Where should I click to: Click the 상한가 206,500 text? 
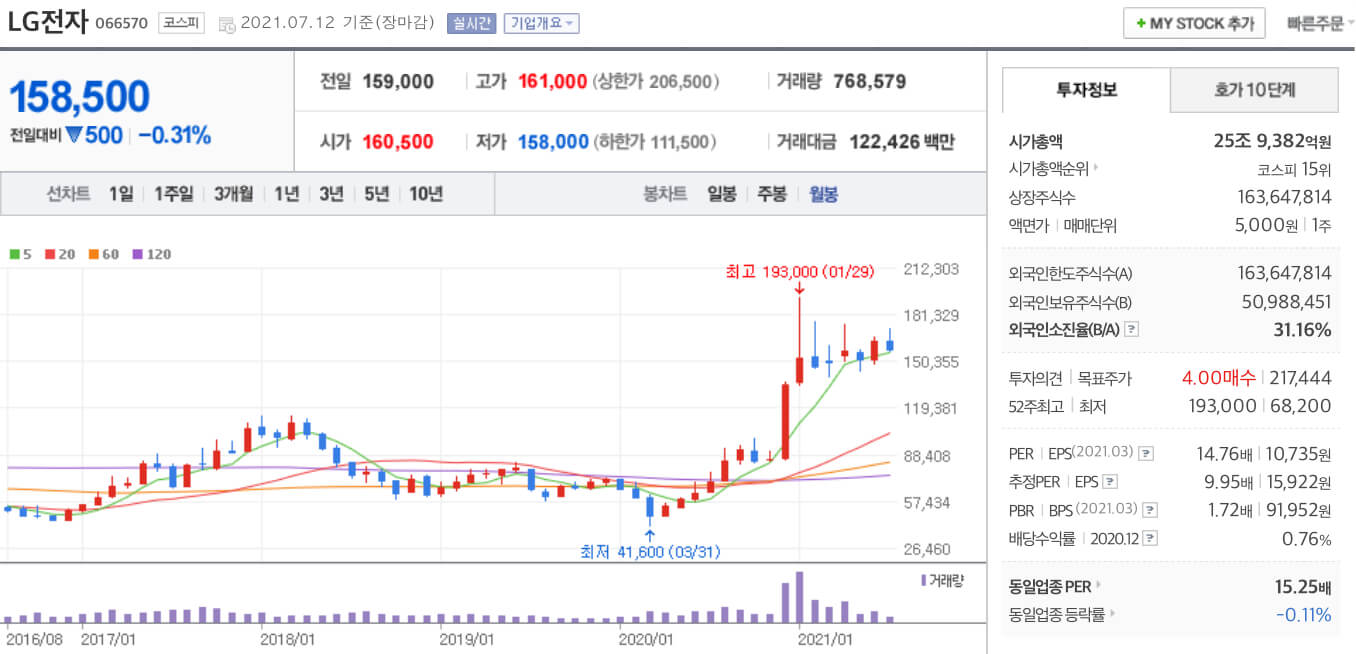pos(656,82)
